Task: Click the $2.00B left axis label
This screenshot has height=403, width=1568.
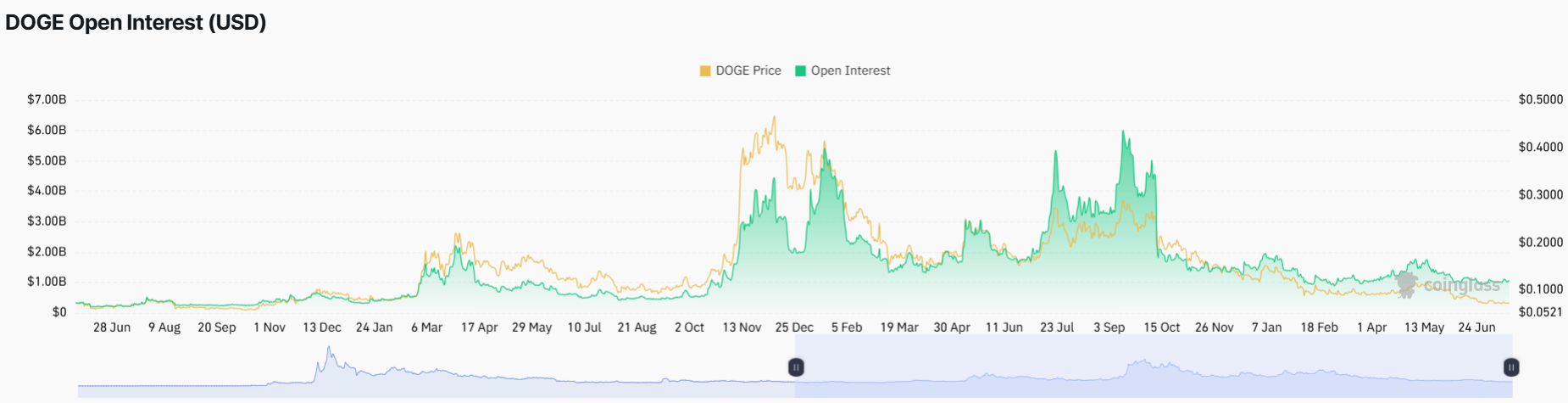Action: click(x=47, y=251)
